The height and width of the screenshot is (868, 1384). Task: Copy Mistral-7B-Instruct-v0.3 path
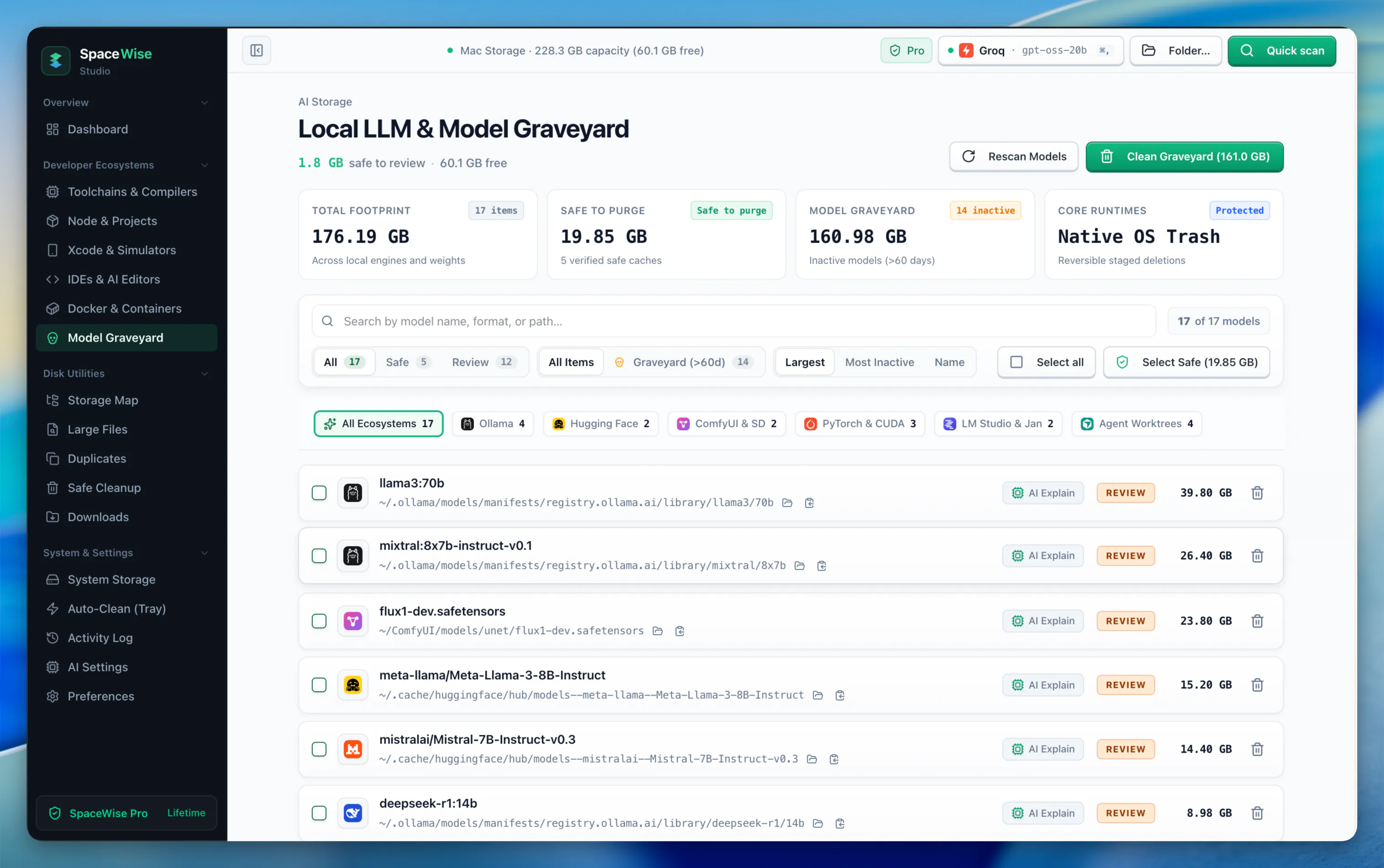coord(834,759)
